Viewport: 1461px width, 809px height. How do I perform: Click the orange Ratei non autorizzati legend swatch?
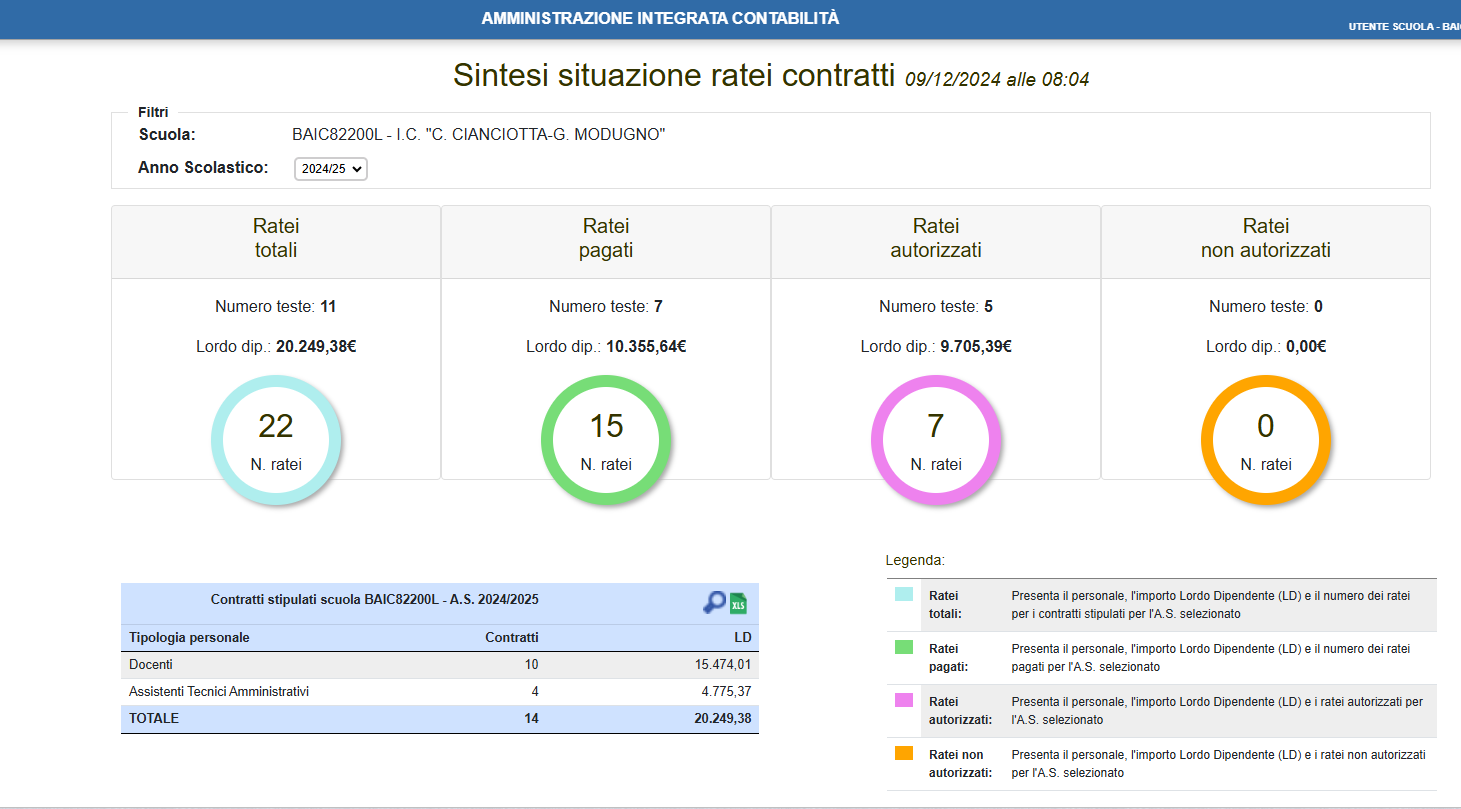tap(903, 754)
